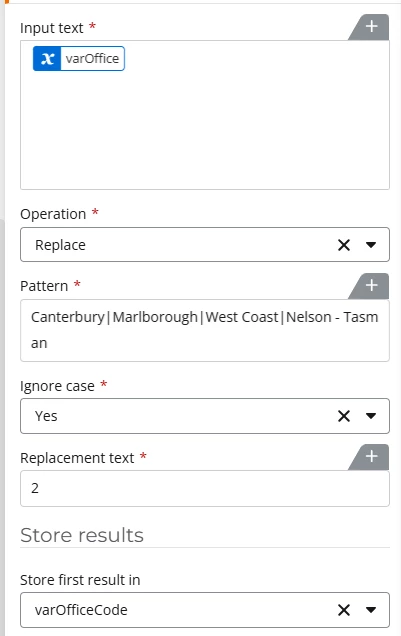Screen dimensions: 401x636
Task: Select the varOffice variable token
Action: tap(79, 59)
